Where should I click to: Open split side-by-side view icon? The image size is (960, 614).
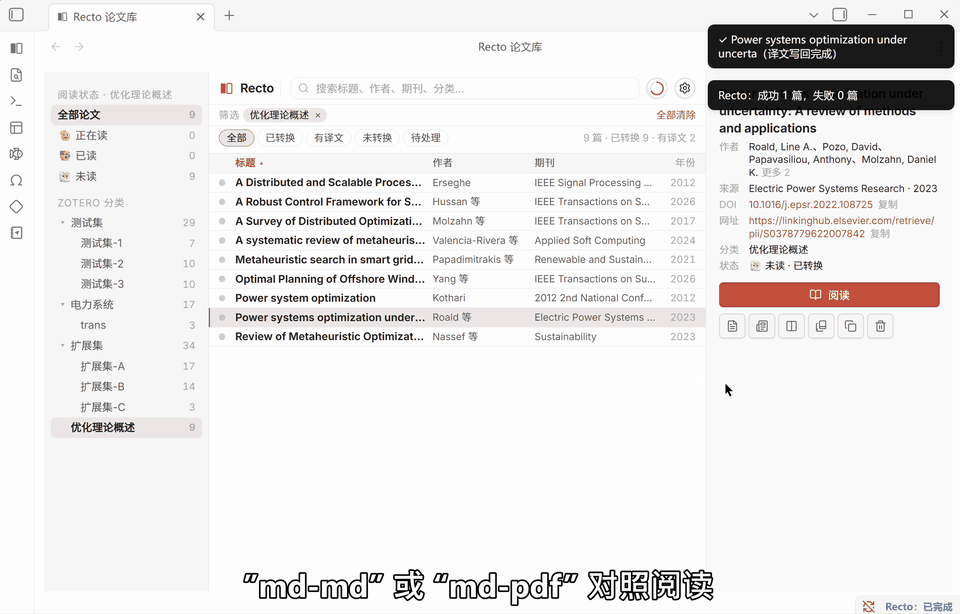pos(791,326)
